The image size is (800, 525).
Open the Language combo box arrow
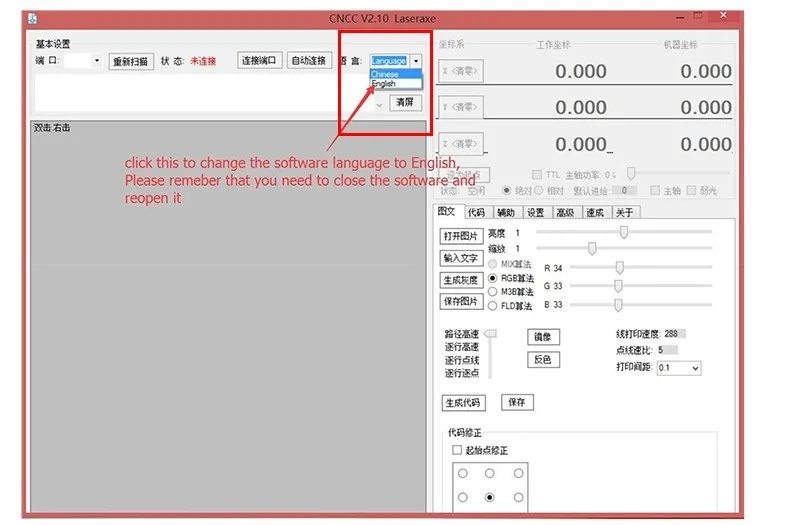pyautogui.click(x=416, y=61)
